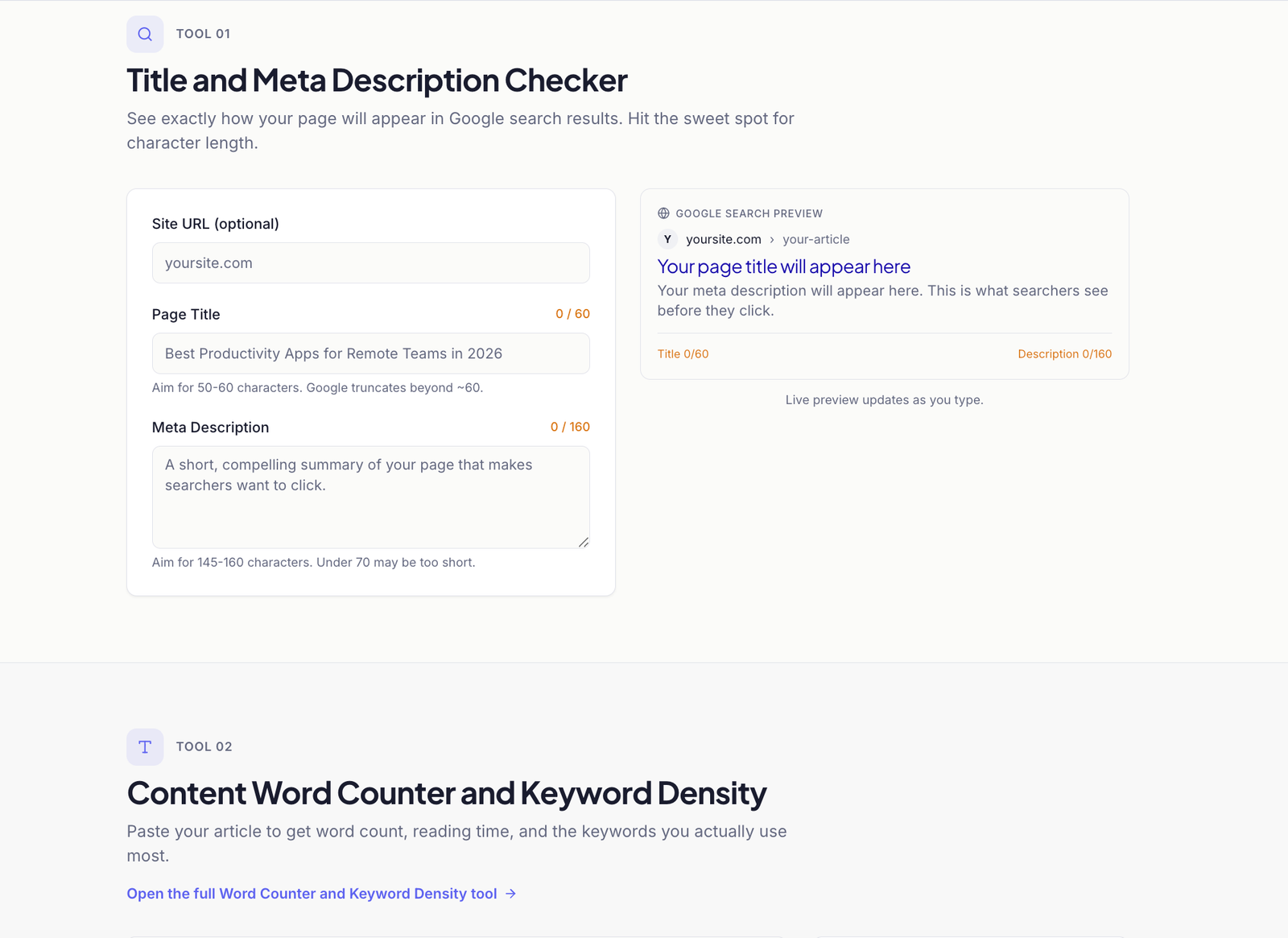This screenshot has width=1288, height=938.
Task: Click the preview meta description snippet text
Action: pyautogui.click(x=882, y=300)
